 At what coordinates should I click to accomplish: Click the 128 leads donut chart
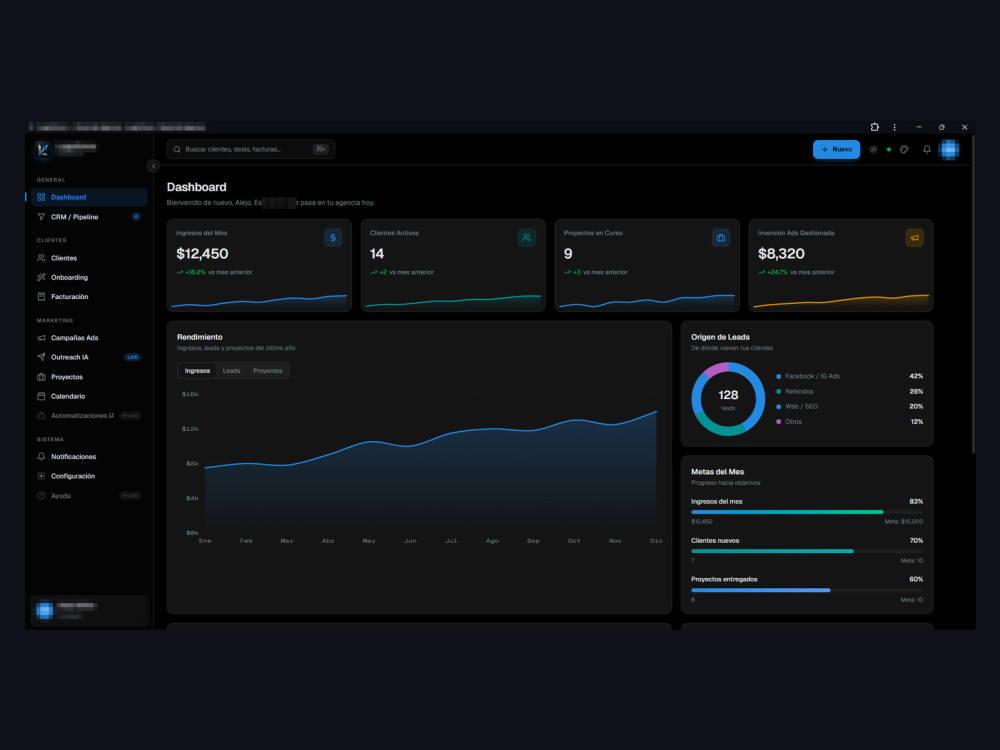728,399
